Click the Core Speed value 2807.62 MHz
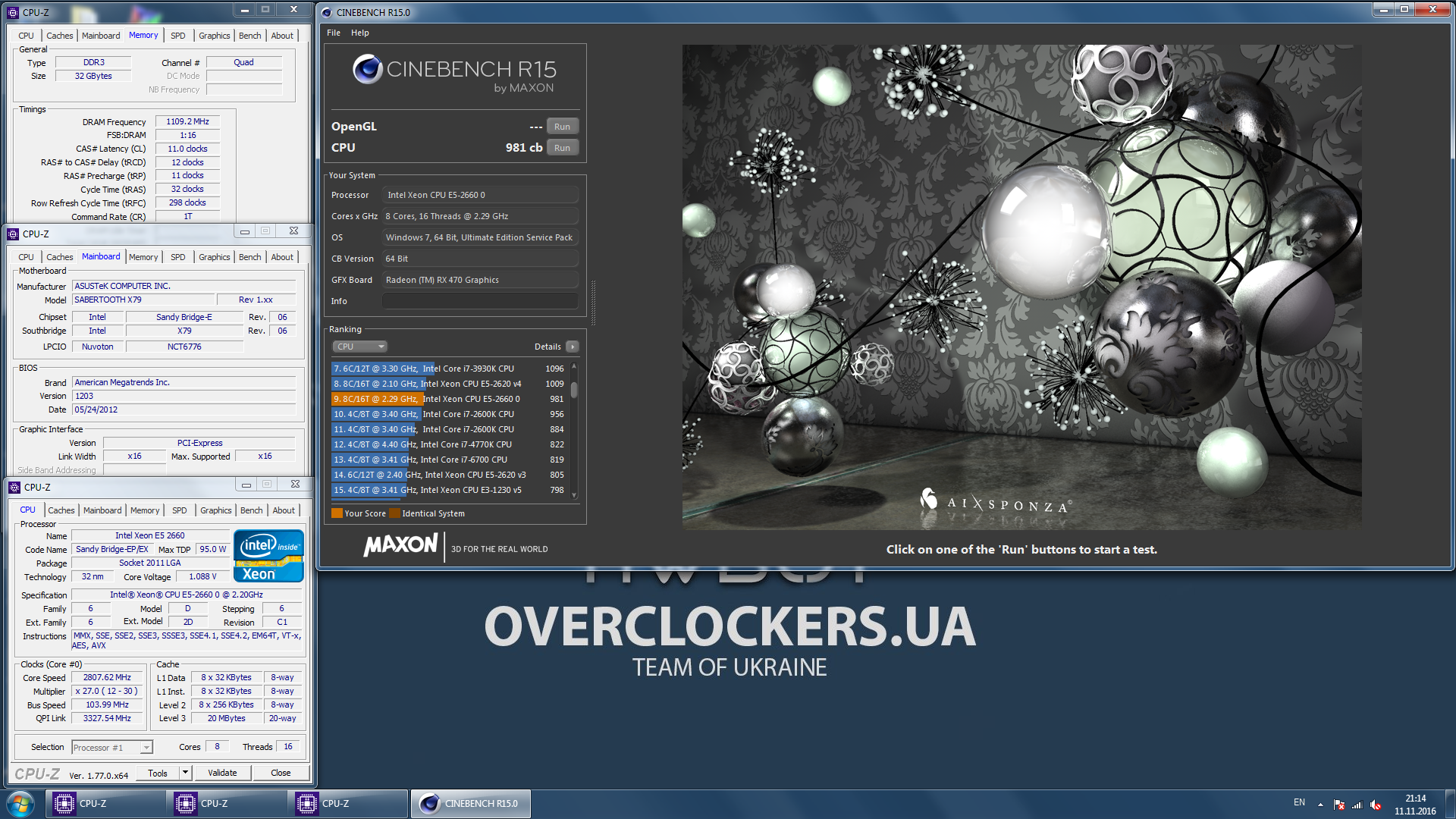1456x819 pixels. point(107,677)
